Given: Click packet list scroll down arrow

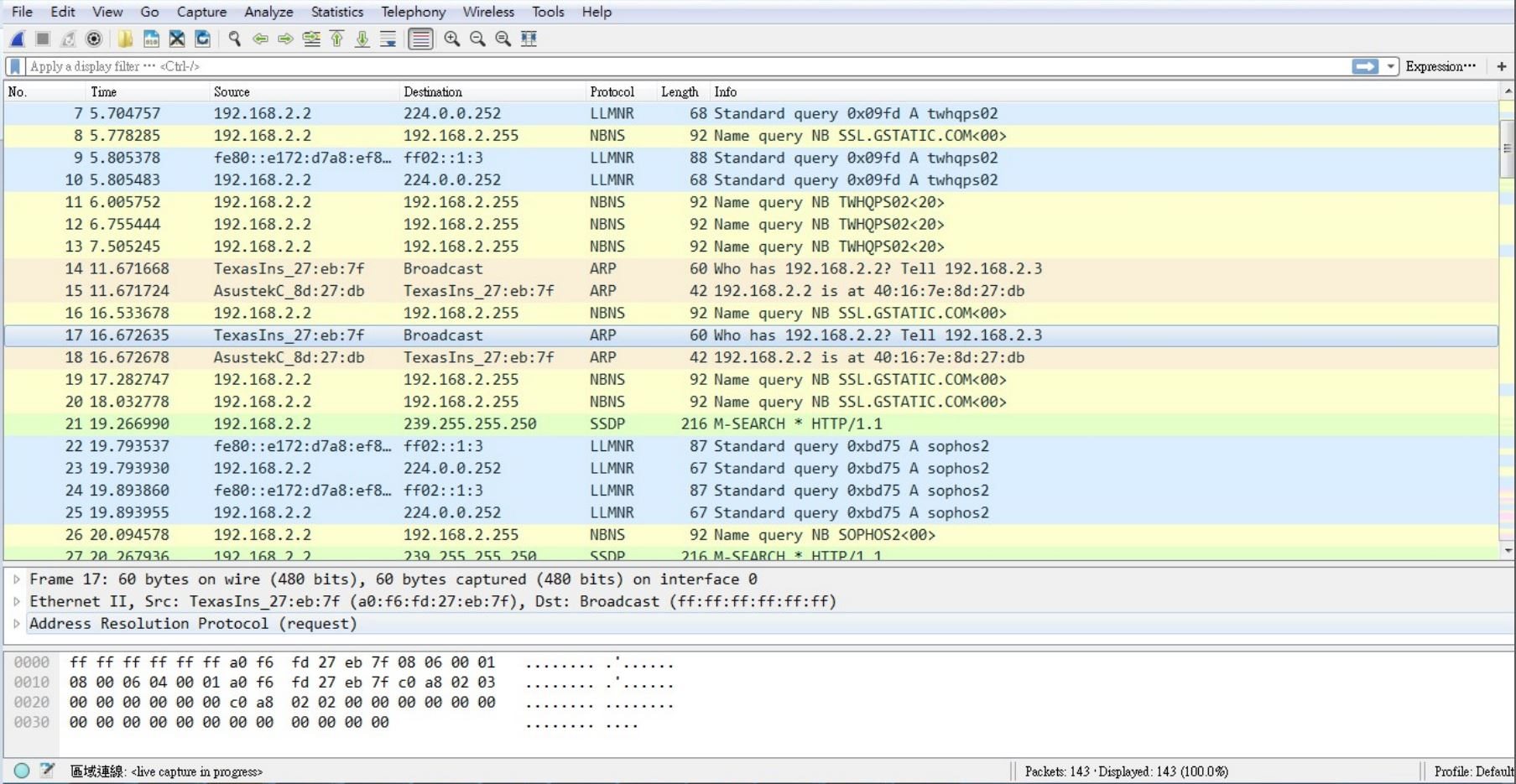Looking at the screenshot, I should (x=1507, y=550).
